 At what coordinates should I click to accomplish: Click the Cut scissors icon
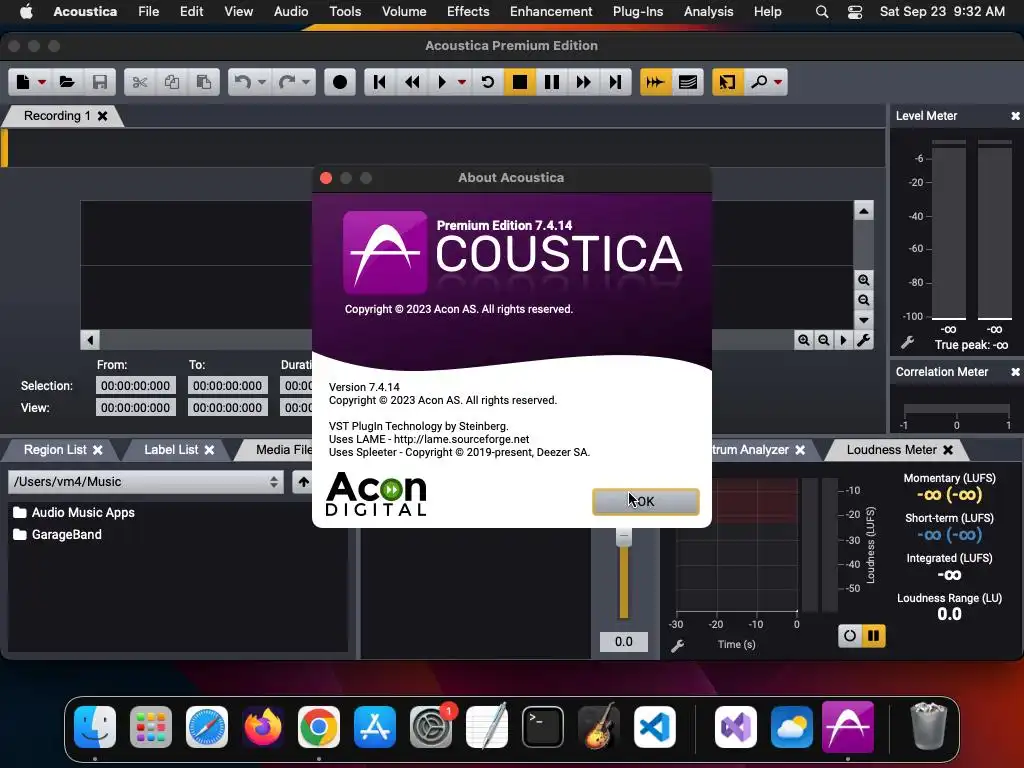point(140,82)
